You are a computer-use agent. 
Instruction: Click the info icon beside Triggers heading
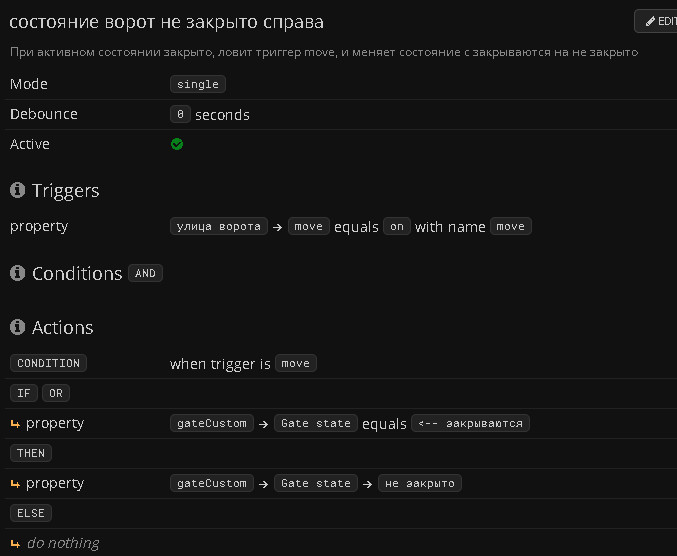(x=17, y=191)
